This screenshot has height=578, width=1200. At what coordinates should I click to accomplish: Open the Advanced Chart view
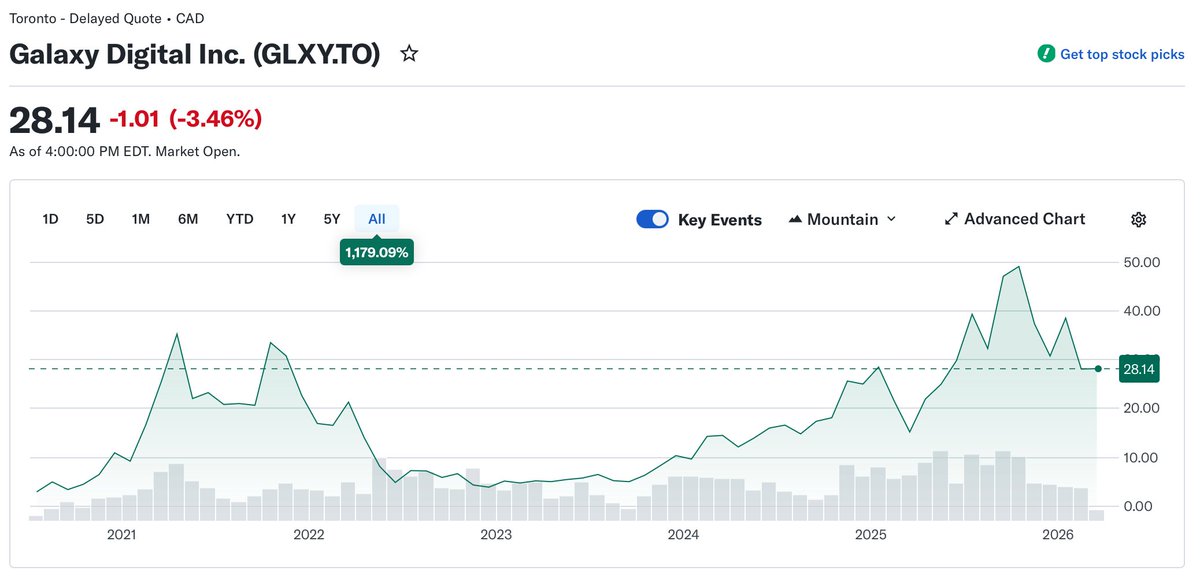coord(1014,219)
